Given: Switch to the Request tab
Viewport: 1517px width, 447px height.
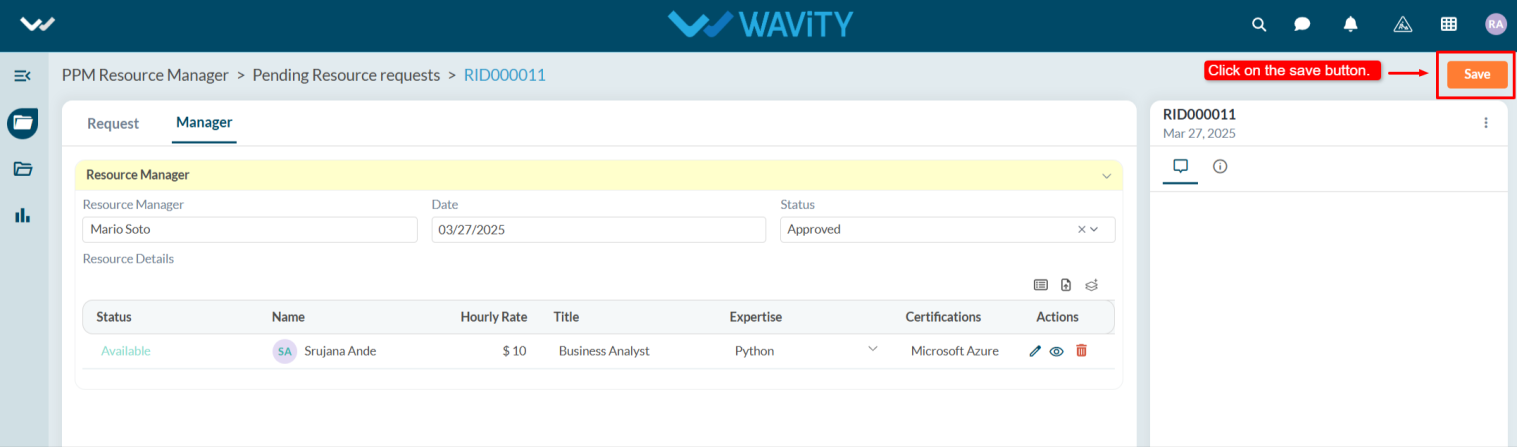Looking at the screenshot, I should 113,124.
